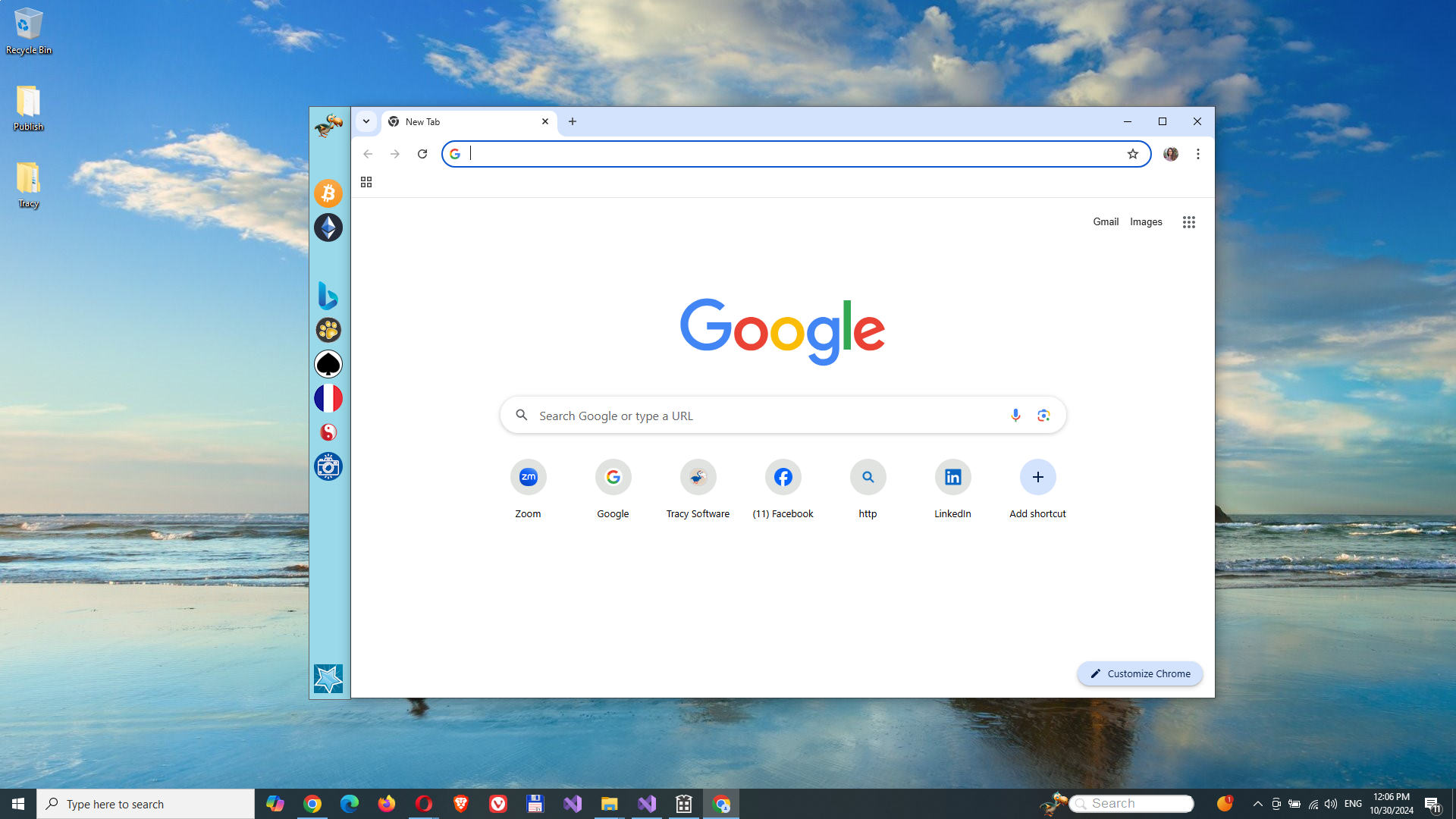Viewport: 1456px width, 819px height.
Task: Select the French flag sidebar icon
Action: click(x=328, y=398)
